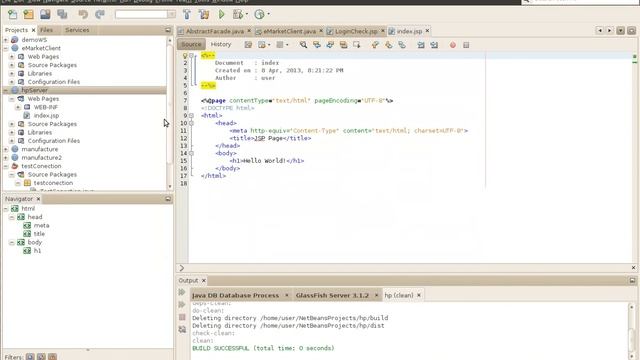Click the Clean and Build icon
The image size is (640, 360).
(204, 15)
